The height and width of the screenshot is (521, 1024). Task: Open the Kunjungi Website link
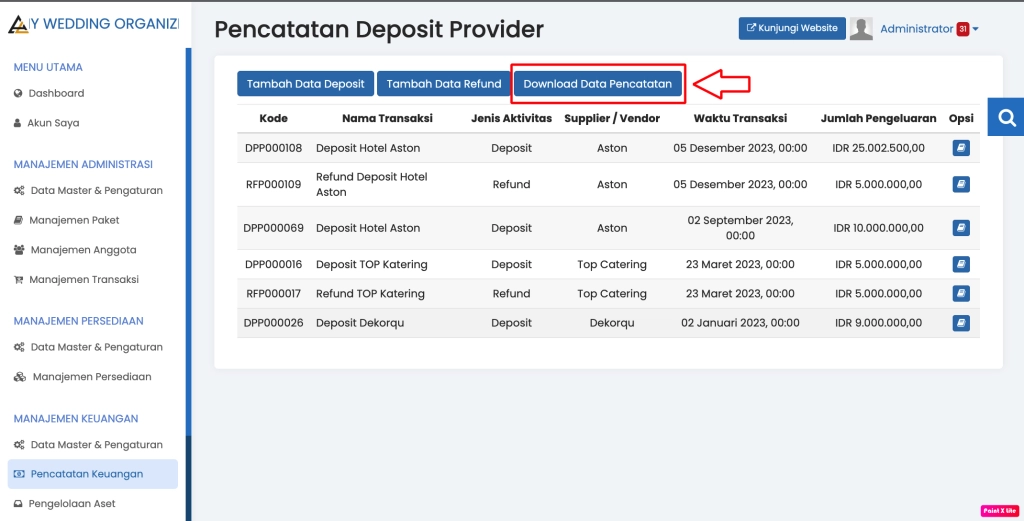(792, 28)
